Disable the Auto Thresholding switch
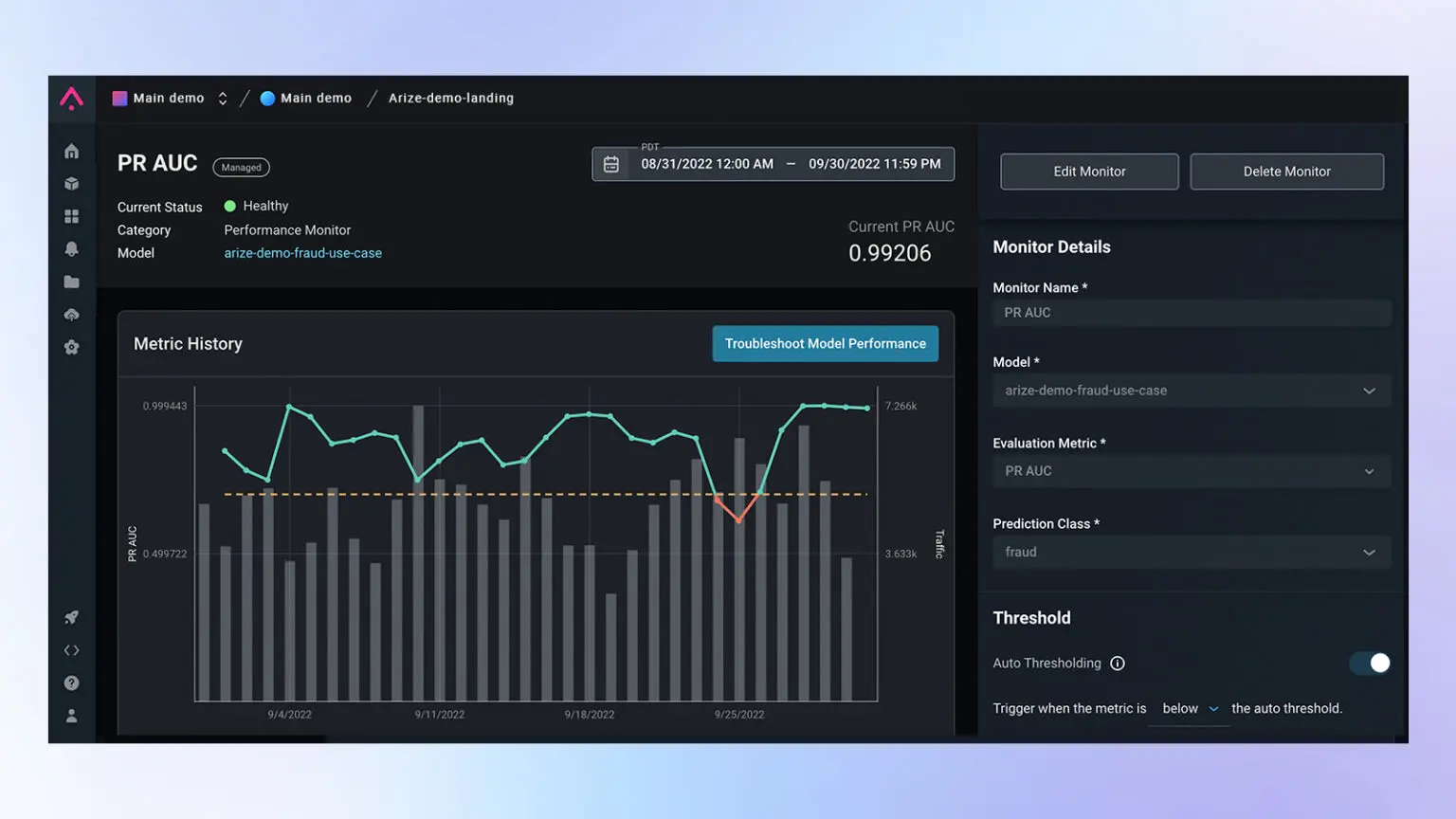This screenshot has width=1456, height=819. pos(1371,664)
